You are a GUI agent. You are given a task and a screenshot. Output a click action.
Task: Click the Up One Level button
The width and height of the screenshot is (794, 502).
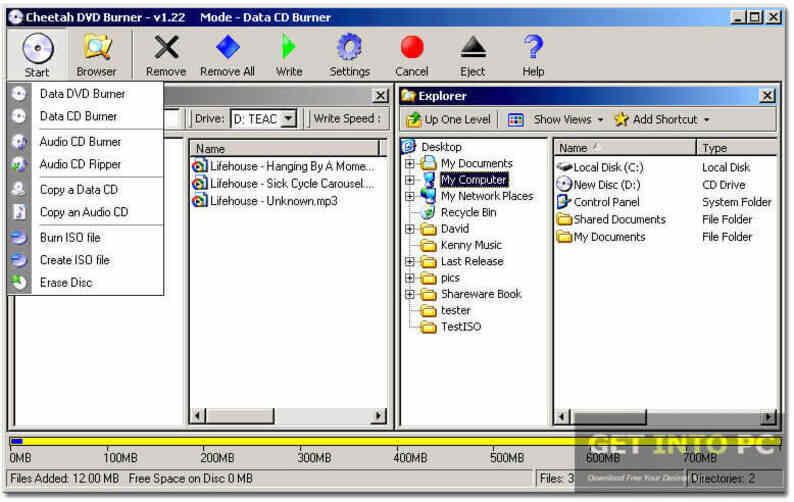coord(449,120)
